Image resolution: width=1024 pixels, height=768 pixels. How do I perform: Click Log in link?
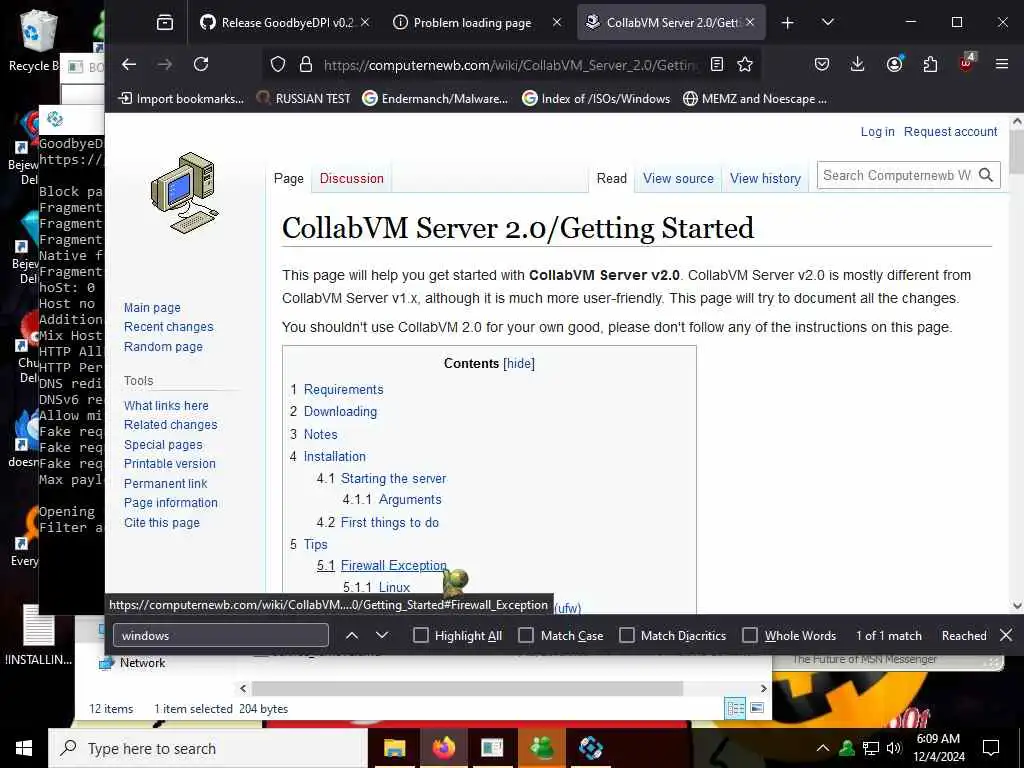click(x=877, y=131)
